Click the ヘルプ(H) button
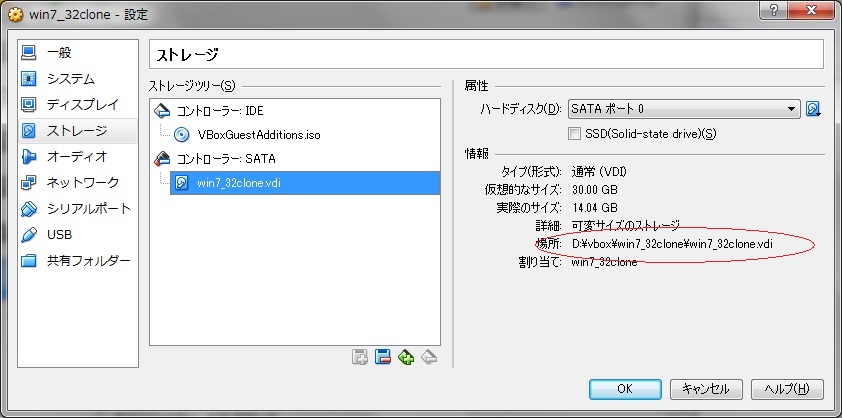Image resolution: width=842 pixels, height=418 pixels. coord(787,389)
